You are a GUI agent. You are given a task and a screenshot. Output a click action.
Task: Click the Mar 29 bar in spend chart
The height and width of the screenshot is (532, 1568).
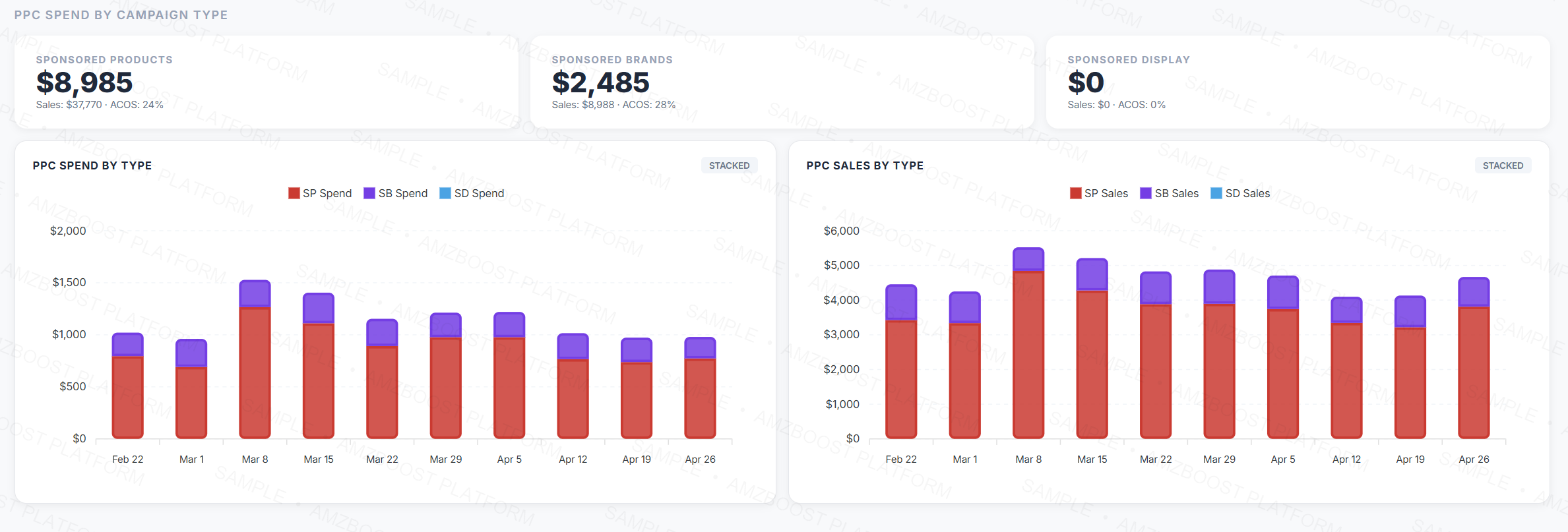(x=446, y=376)
